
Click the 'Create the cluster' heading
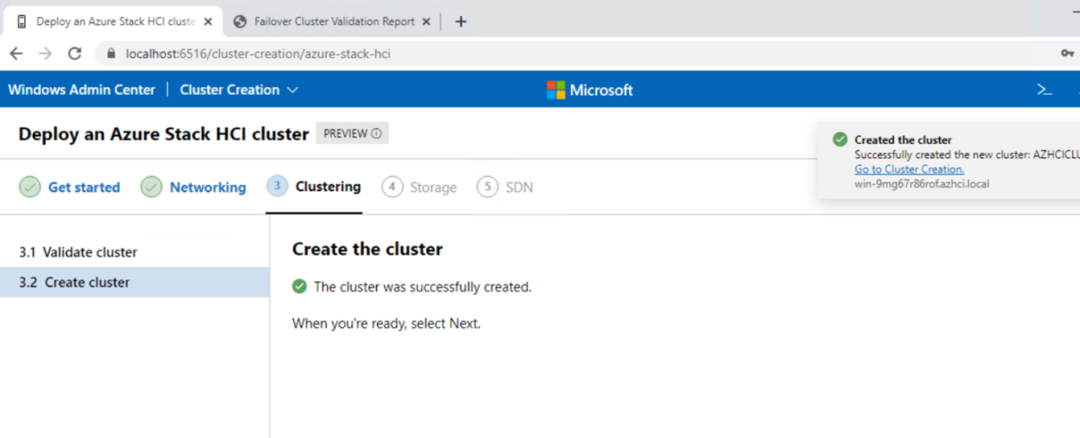coord(367,249)
